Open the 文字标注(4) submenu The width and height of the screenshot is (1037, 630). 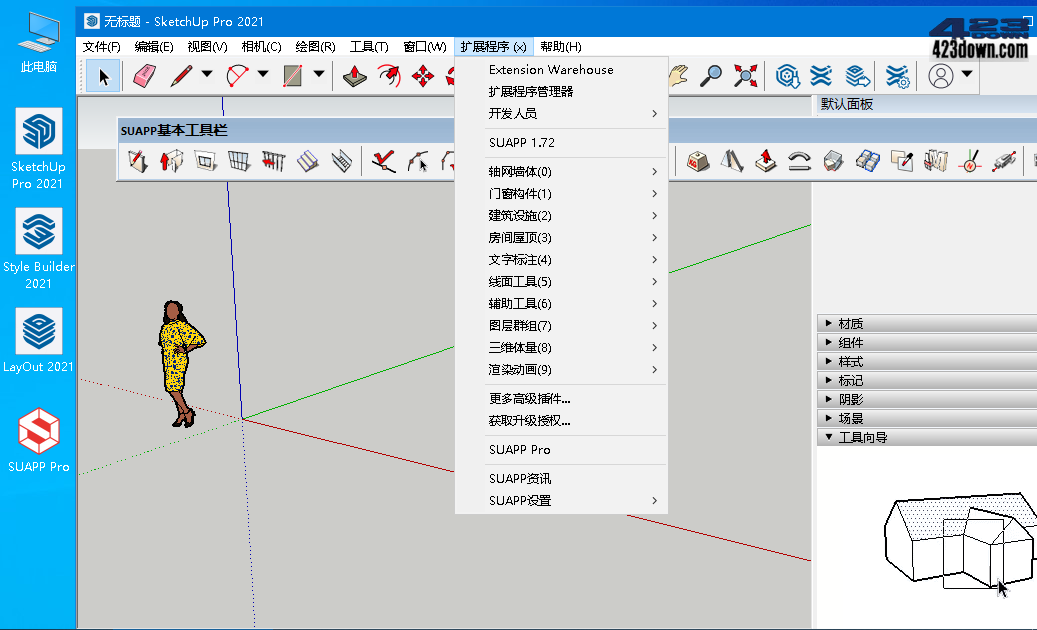561,260
